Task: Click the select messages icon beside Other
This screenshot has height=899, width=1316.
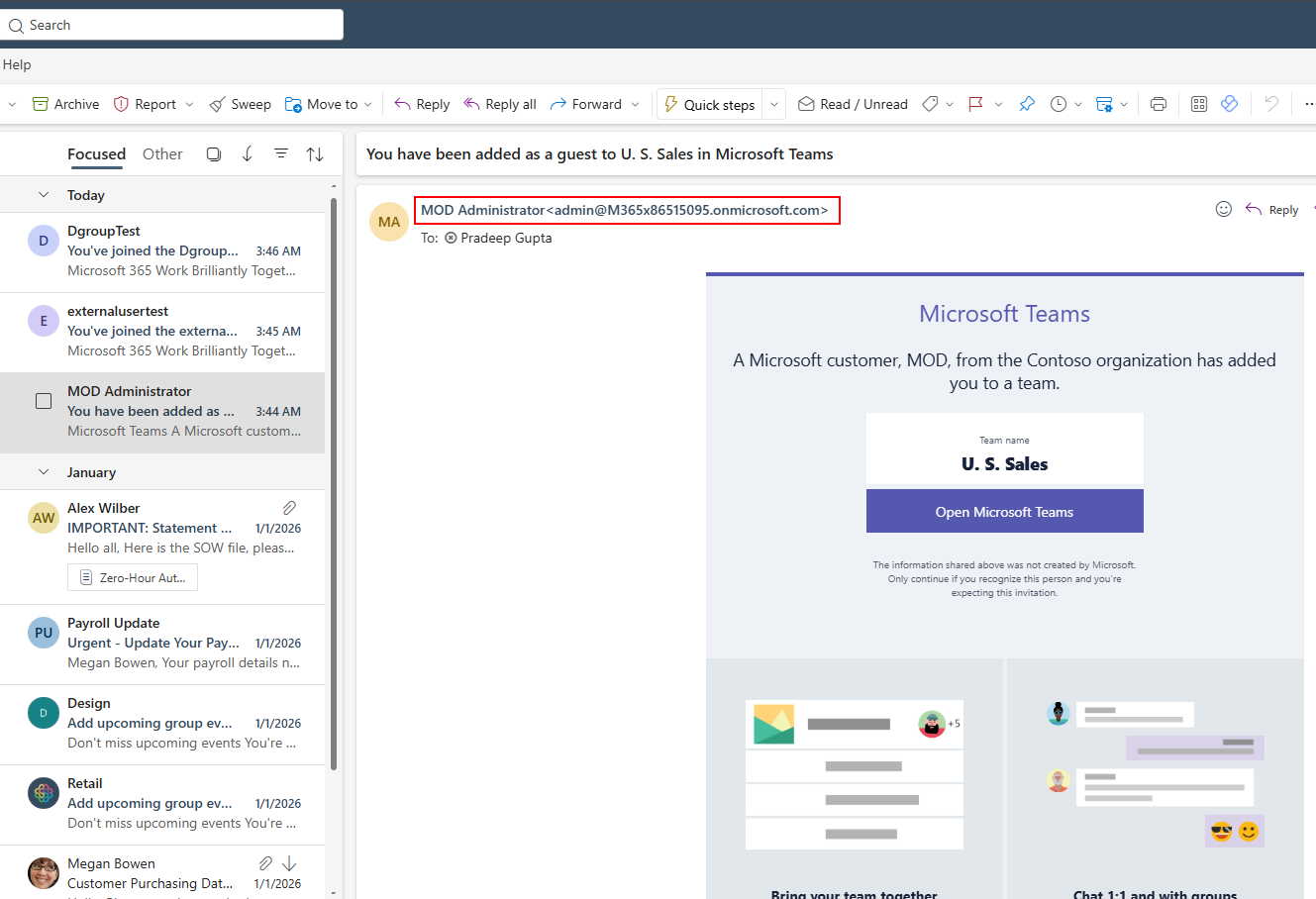Action: [x=214, y=154]
